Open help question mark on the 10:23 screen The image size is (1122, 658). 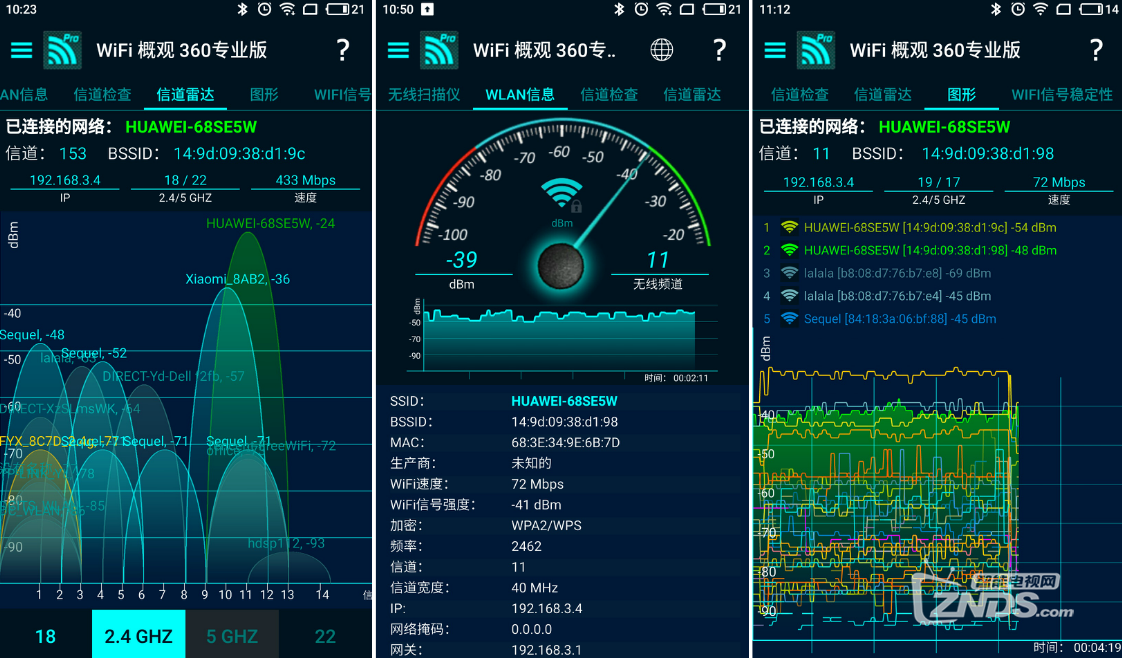pos(343,50)
